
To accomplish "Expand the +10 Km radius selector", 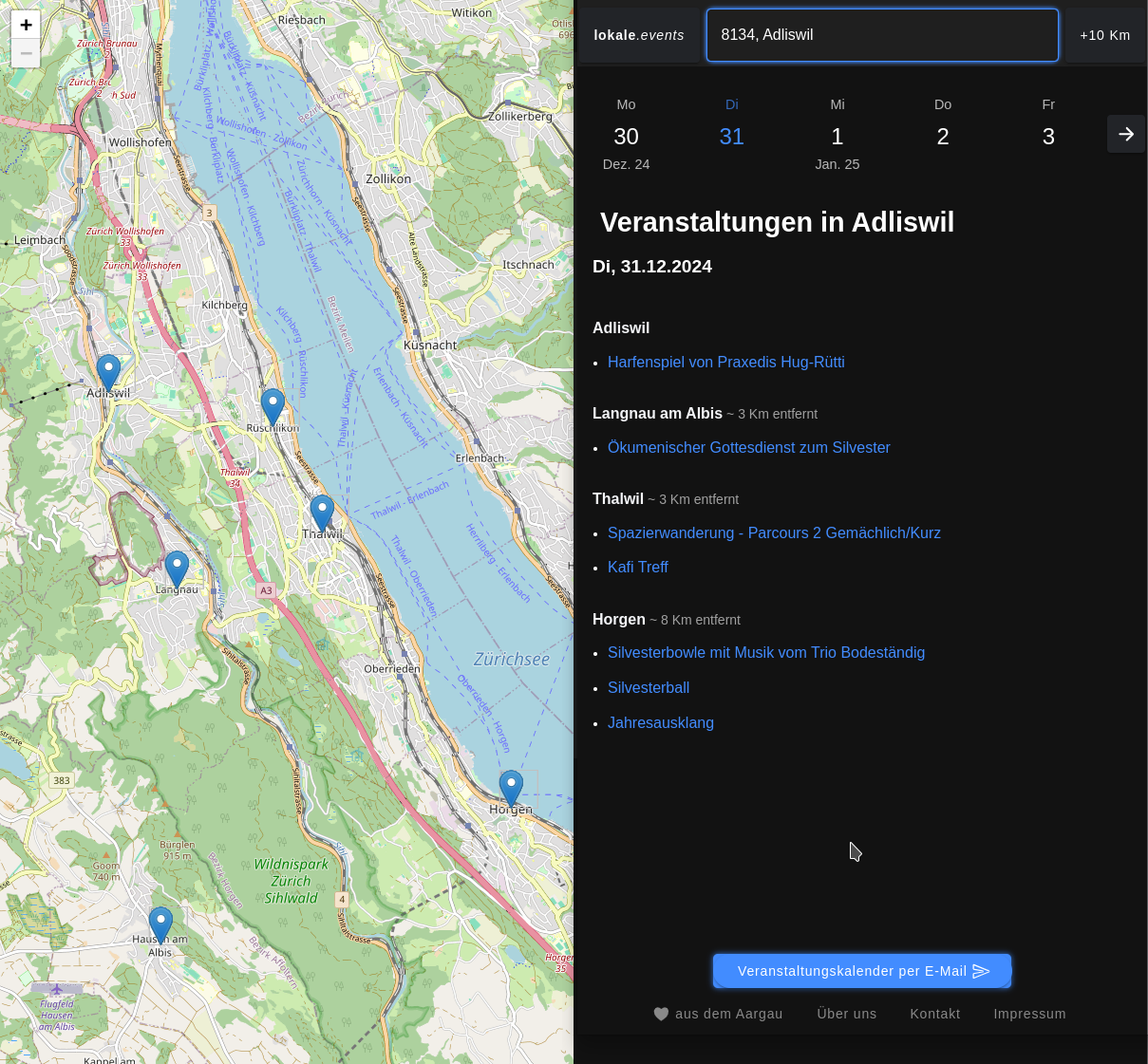I will (1104, 35).
